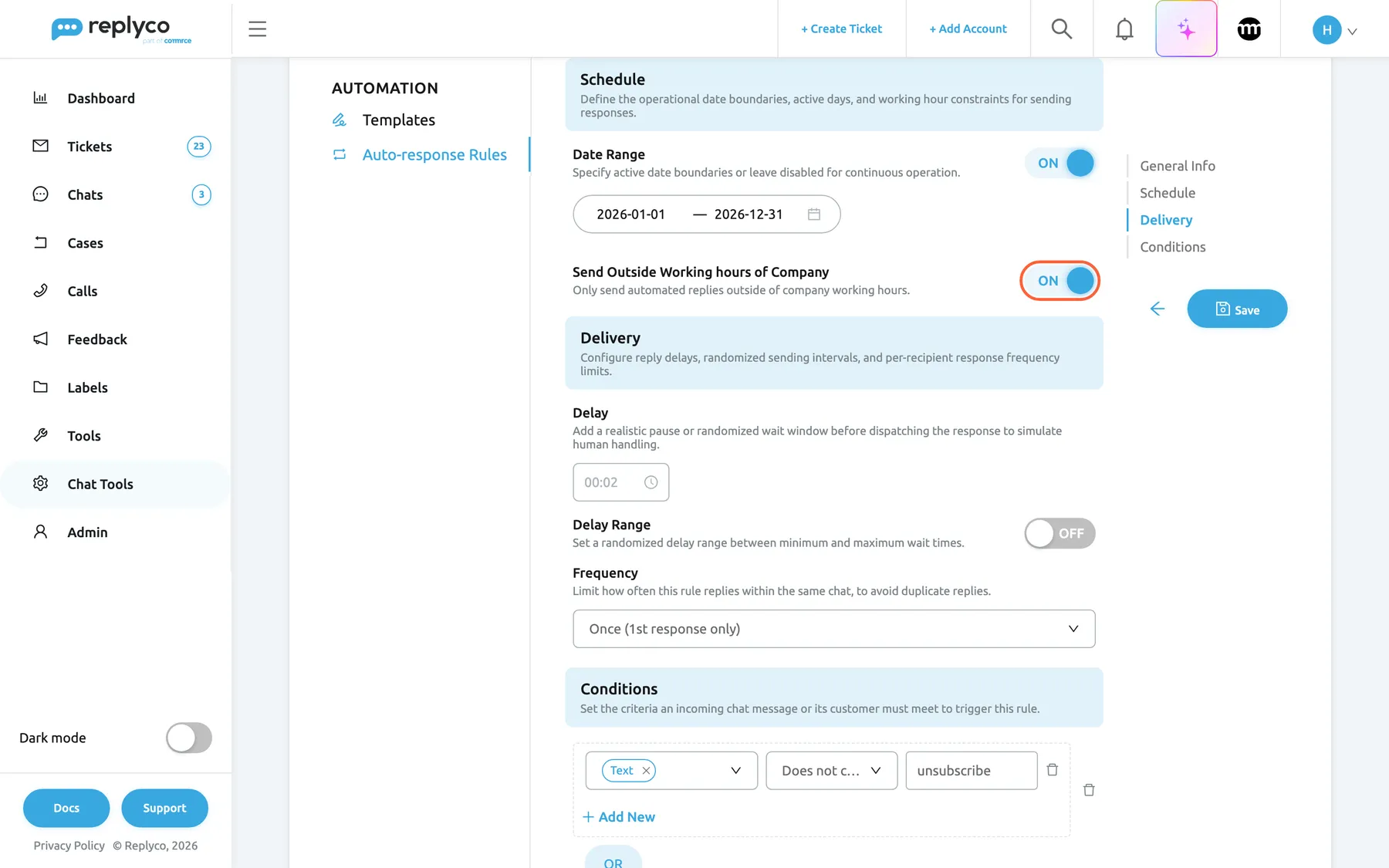1389x868 pixels.
Task: Click the Labels folder icon
Action: coord(40,387)
